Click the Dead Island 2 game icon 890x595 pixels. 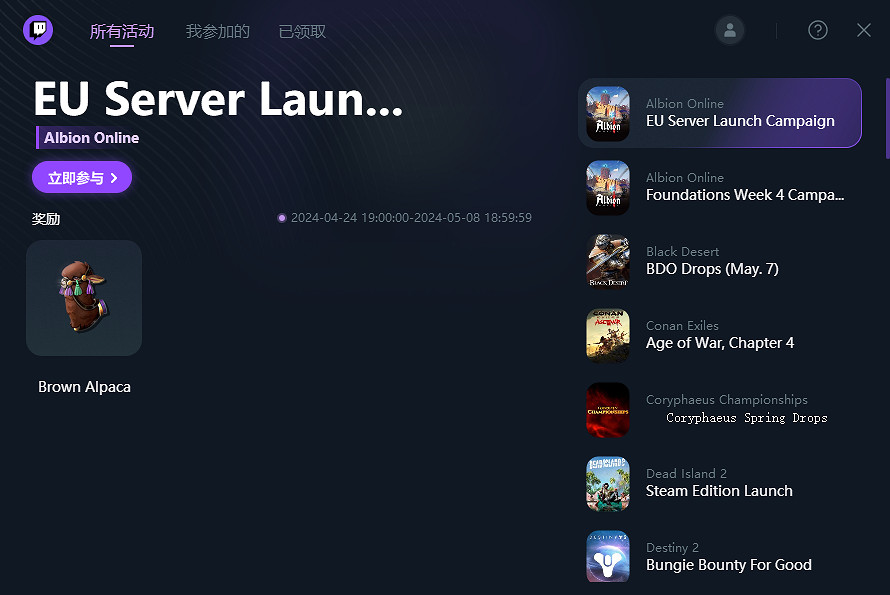608,483
